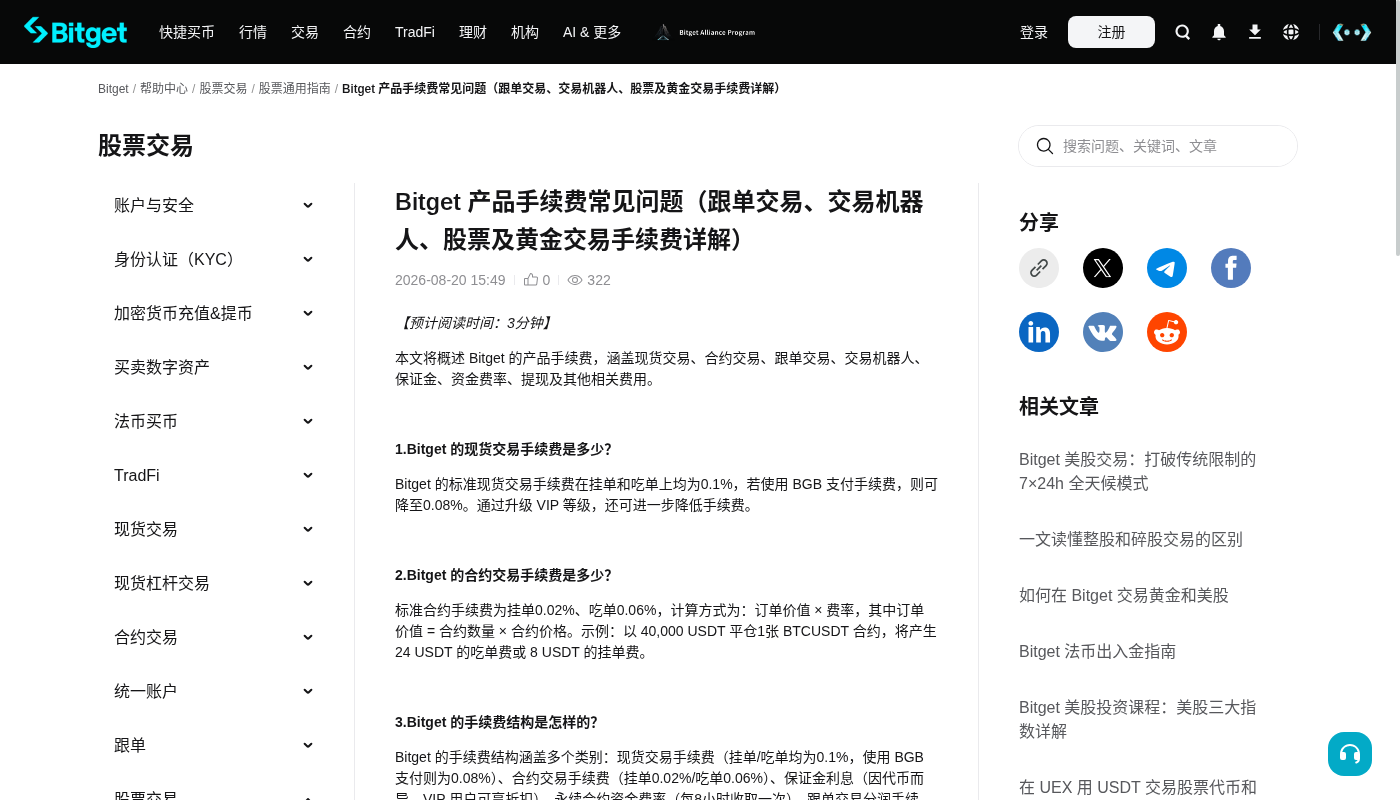This screenshot has height=800, width=1400.
Task: Open article 一文读懂整股和碎股交易的区别
Action: click(1131, 539)
